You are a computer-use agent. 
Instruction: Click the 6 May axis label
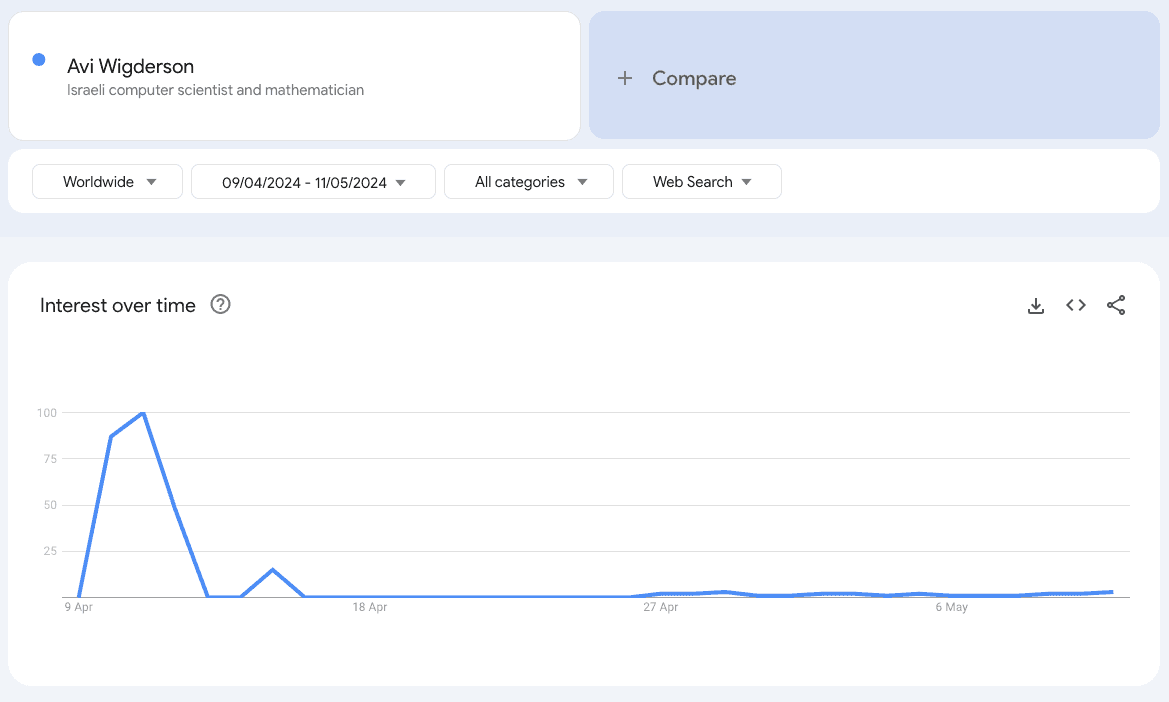tap(951, 607)
